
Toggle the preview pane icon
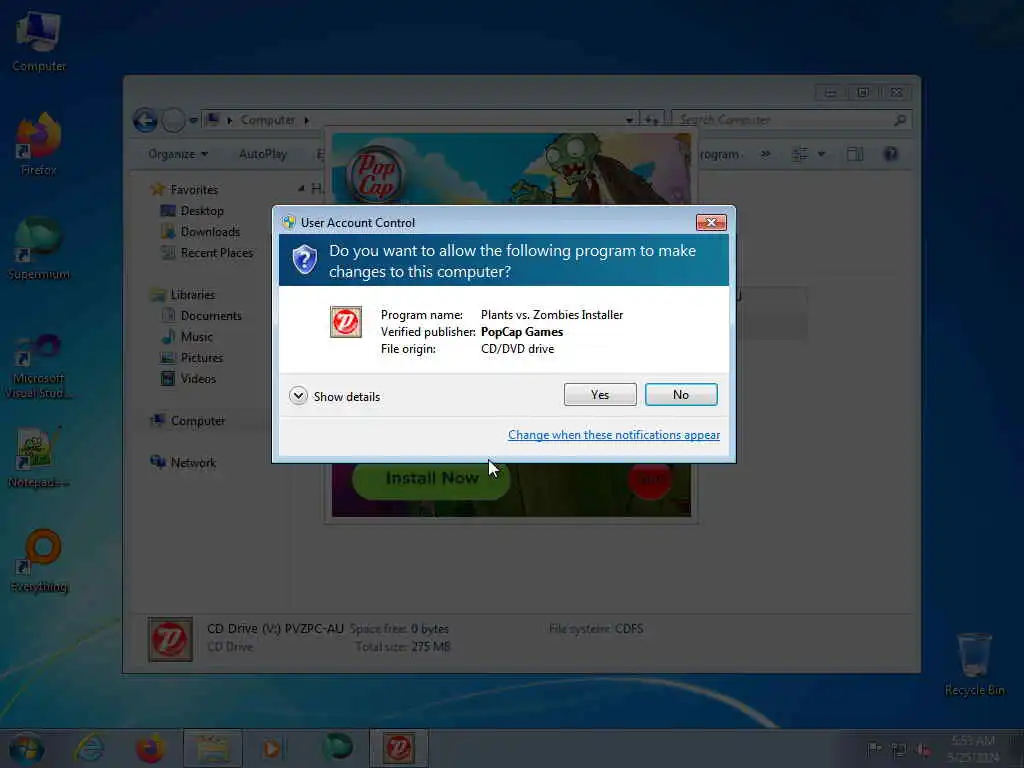click(855, 154)
